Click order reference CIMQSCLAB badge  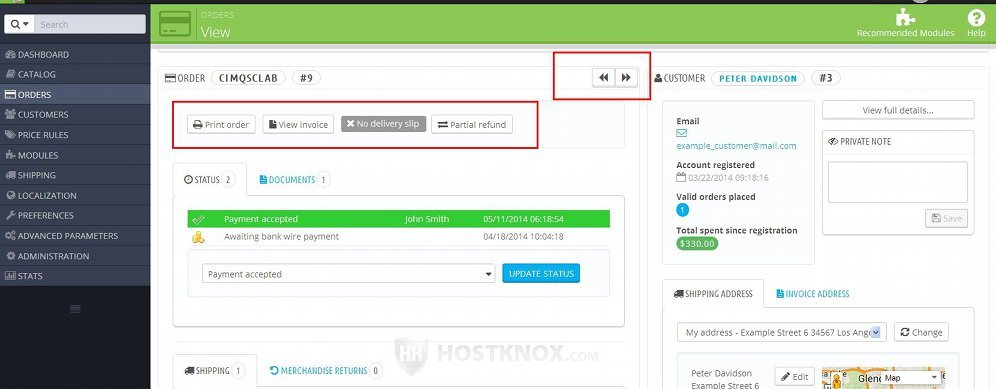(x=248, y=78)
